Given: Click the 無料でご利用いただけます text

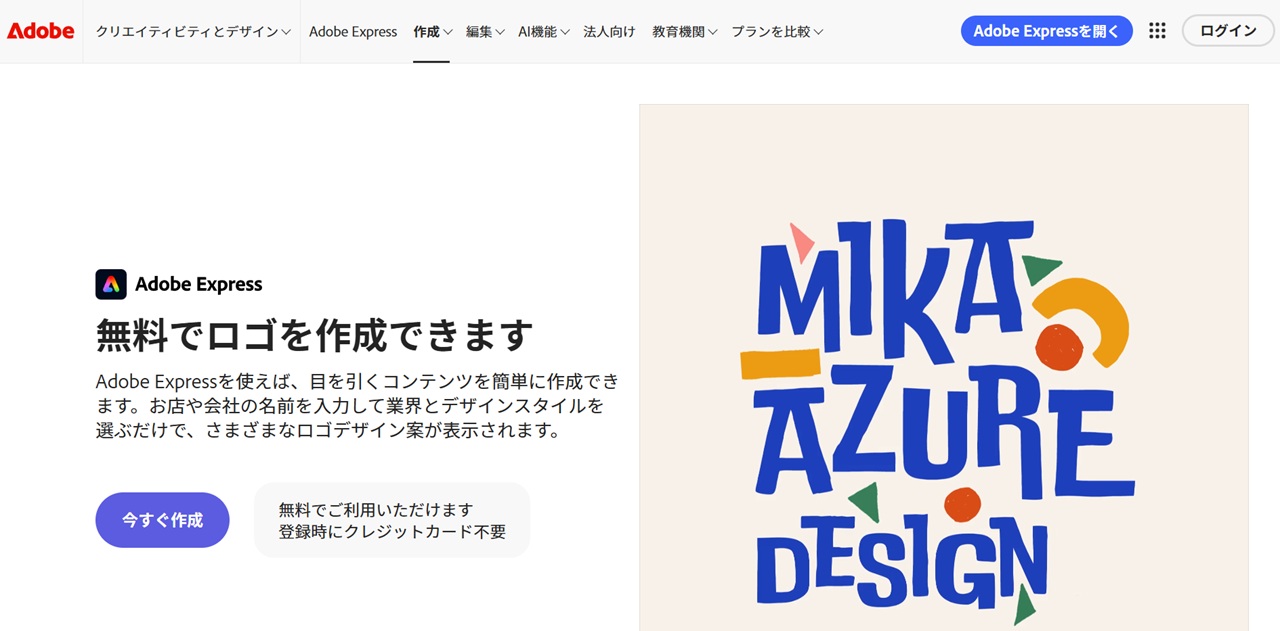Looking at the screenshot, I should (376, 510).
